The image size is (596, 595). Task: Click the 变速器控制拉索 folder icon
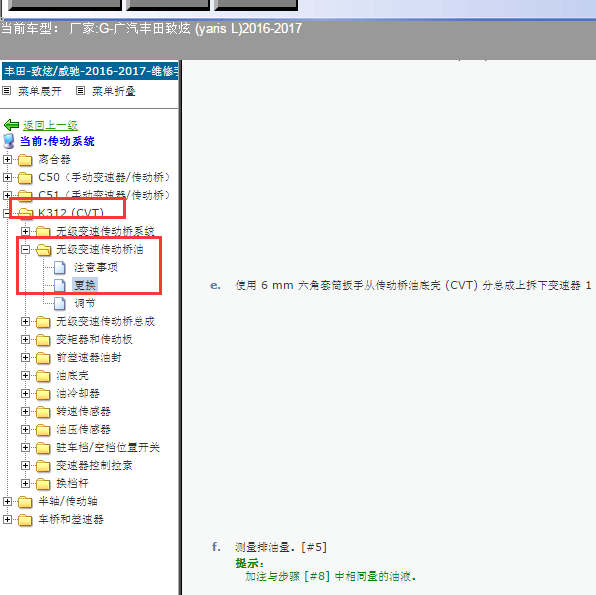pyautogui.click(x=43, y=466)
